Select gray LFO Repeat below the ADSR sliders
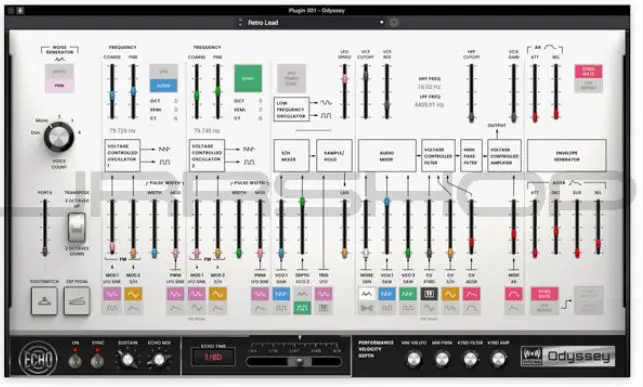The width and height of the screenshot is (643, 387). click(545, 308)
